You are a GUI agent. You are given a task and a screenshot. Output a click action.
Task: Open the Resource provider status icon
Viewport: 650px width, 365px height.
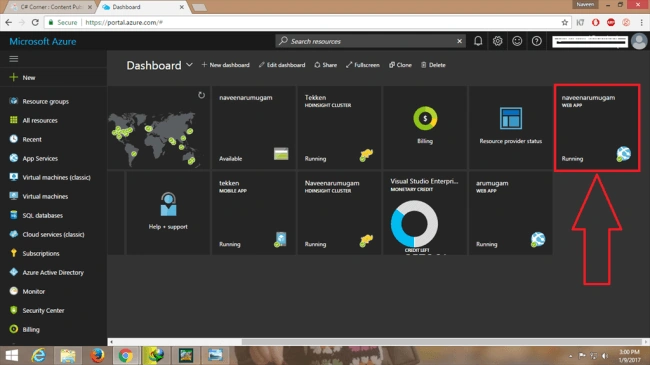pyautogui.click(x=511, y=118)
